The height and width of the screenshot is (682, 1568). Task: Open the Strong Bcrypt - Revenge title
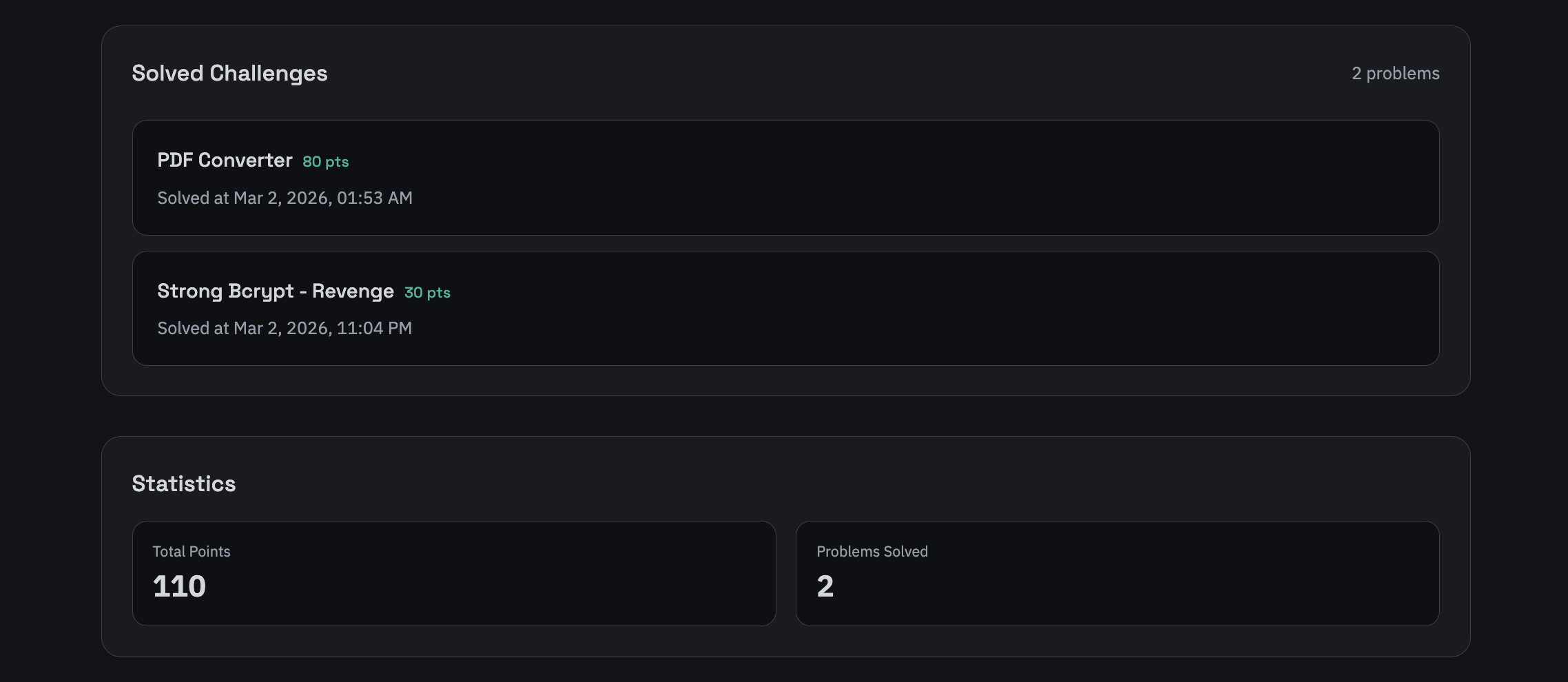click(275, 291)
